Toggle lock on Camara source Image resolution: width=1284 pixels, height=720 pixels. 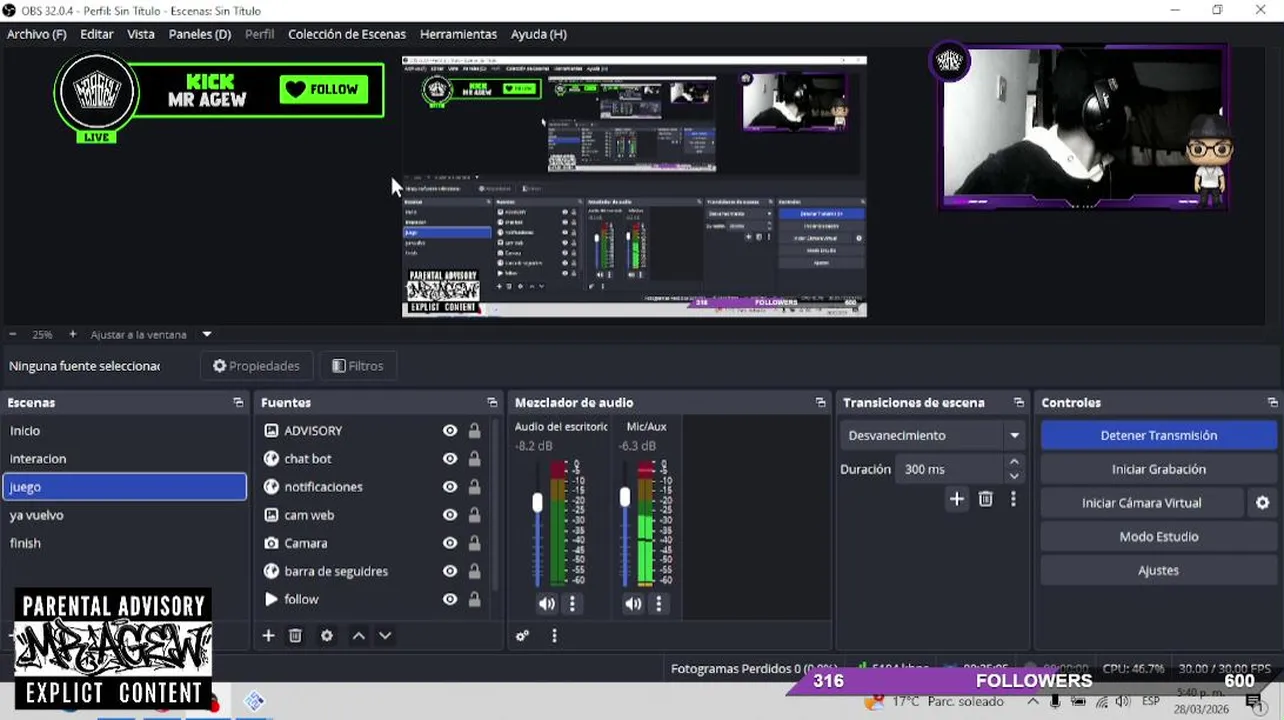coord(474,543)
